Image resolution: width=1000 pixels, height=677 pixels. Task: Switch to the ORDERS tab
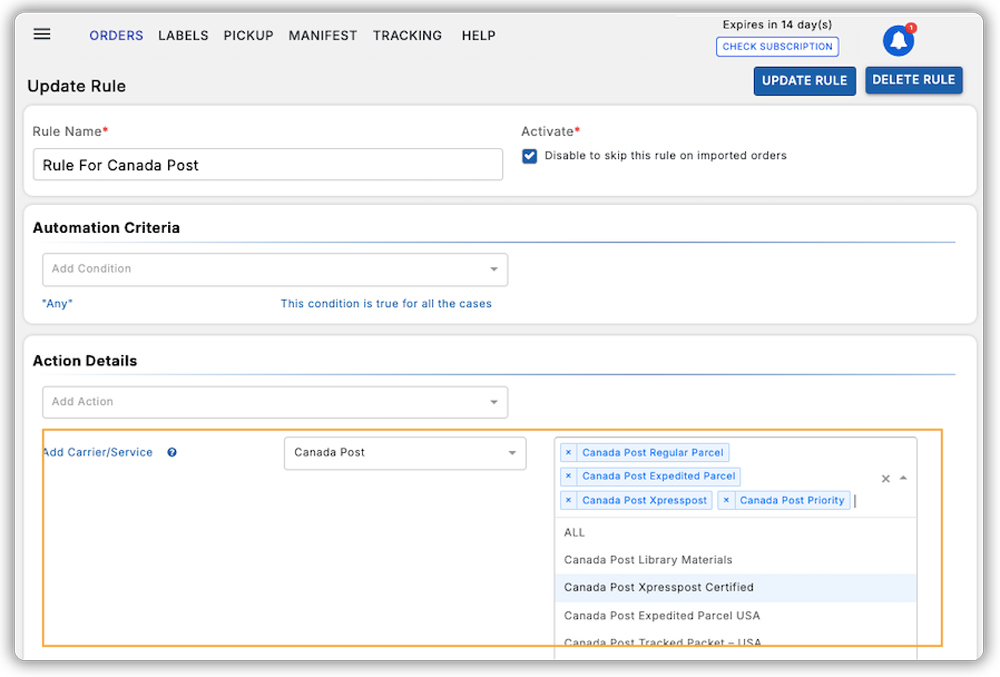point(116,35)
